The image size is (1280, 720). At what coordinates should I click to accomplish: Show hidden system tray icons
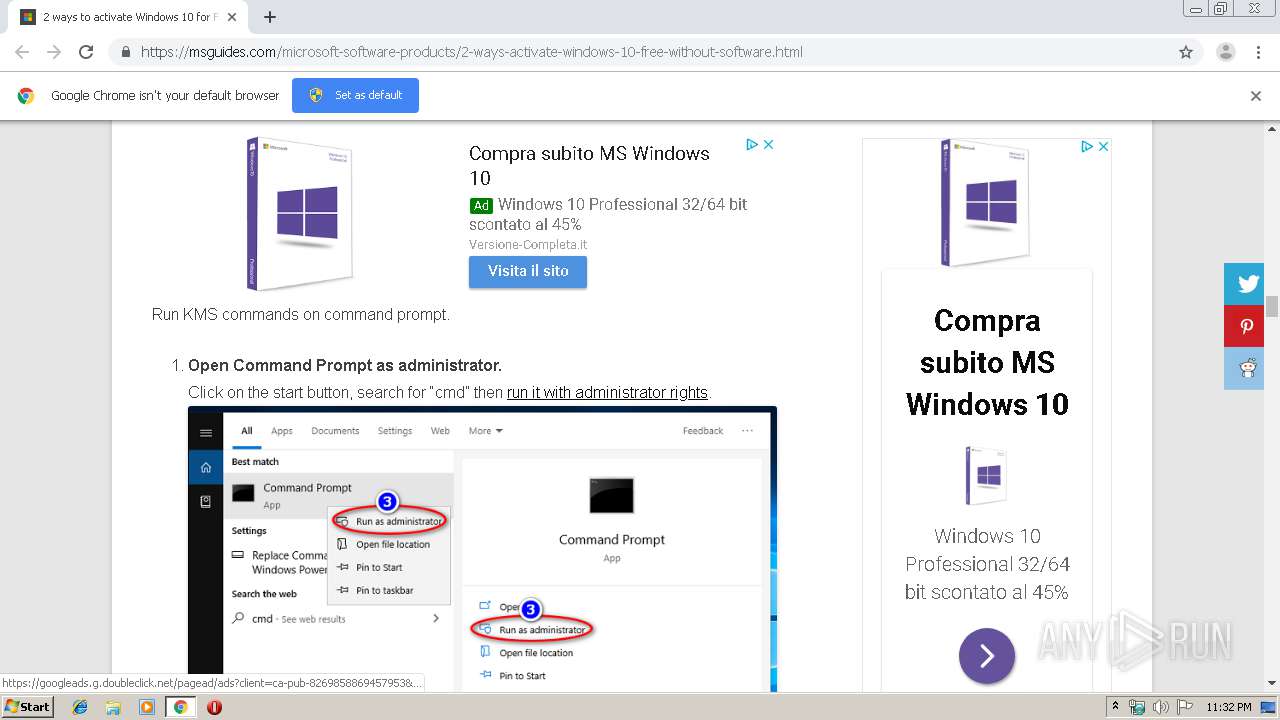click(x=1115, y=707)
